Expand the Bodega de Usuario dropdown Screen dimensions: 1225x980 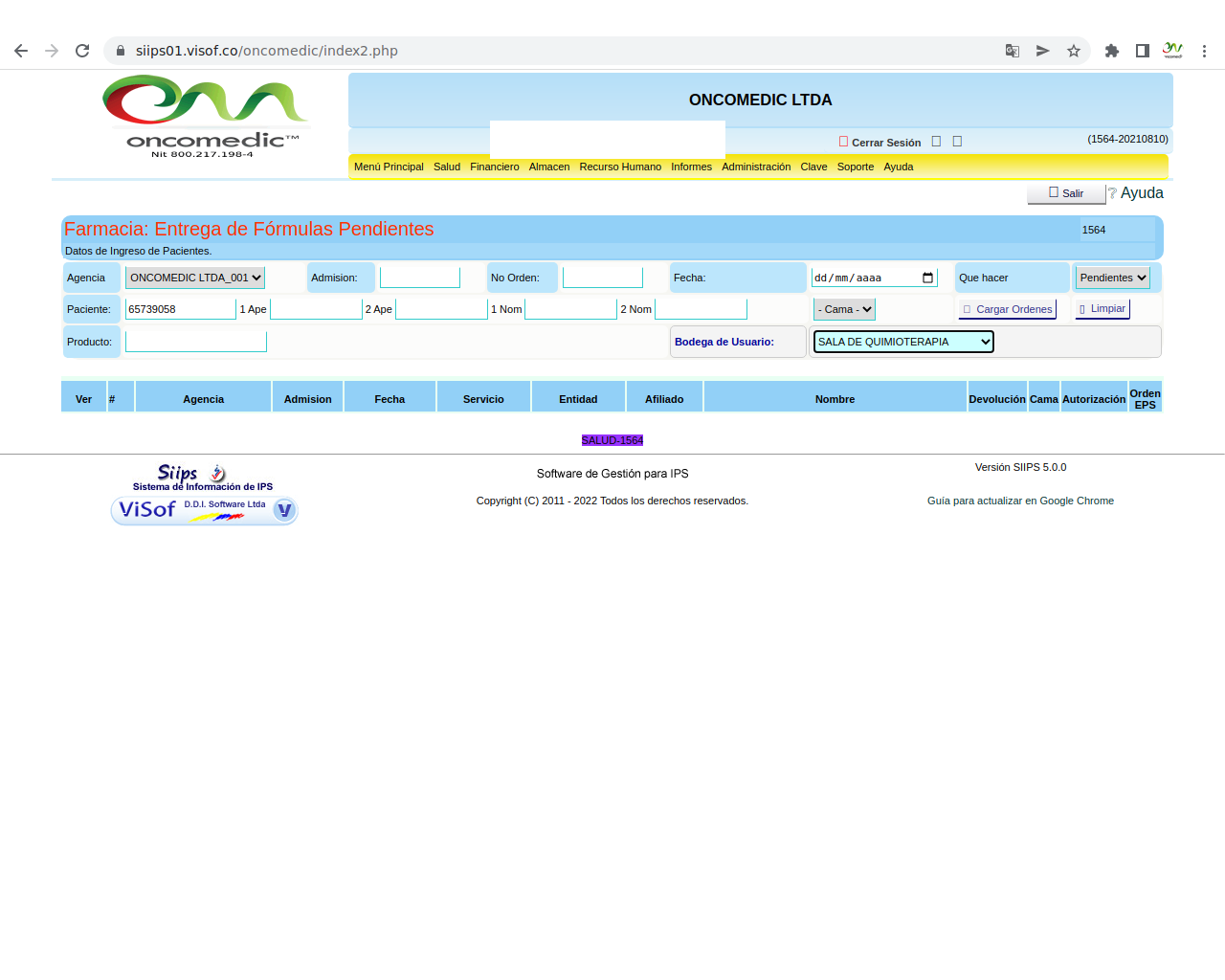pos(902,342)
